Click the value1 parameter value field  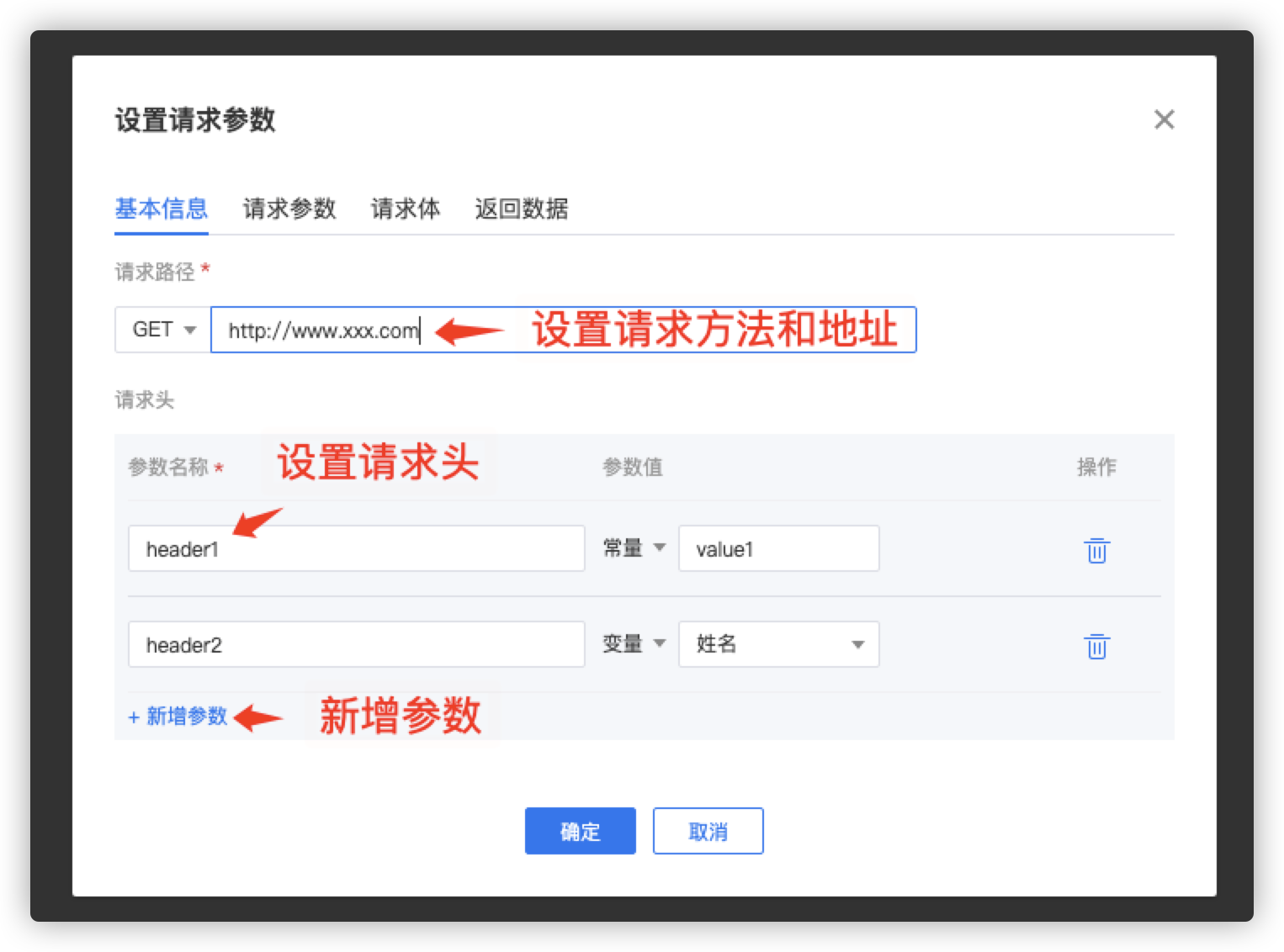778,549
